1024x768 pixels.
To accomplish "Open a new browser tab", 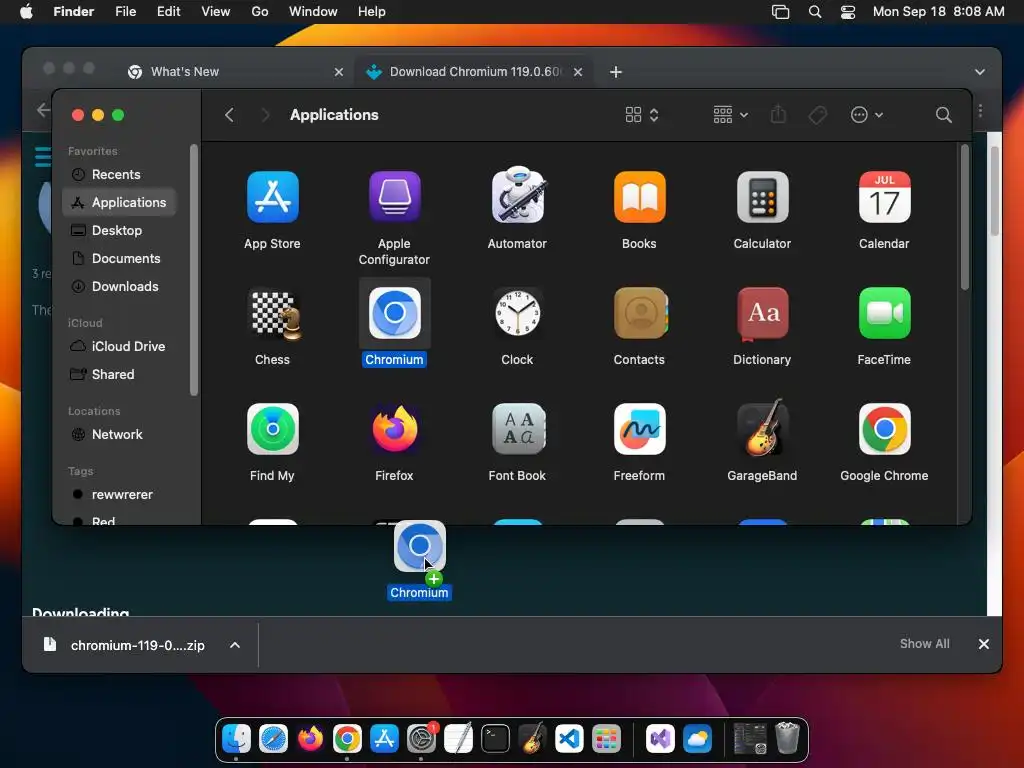I will (615, 72).
